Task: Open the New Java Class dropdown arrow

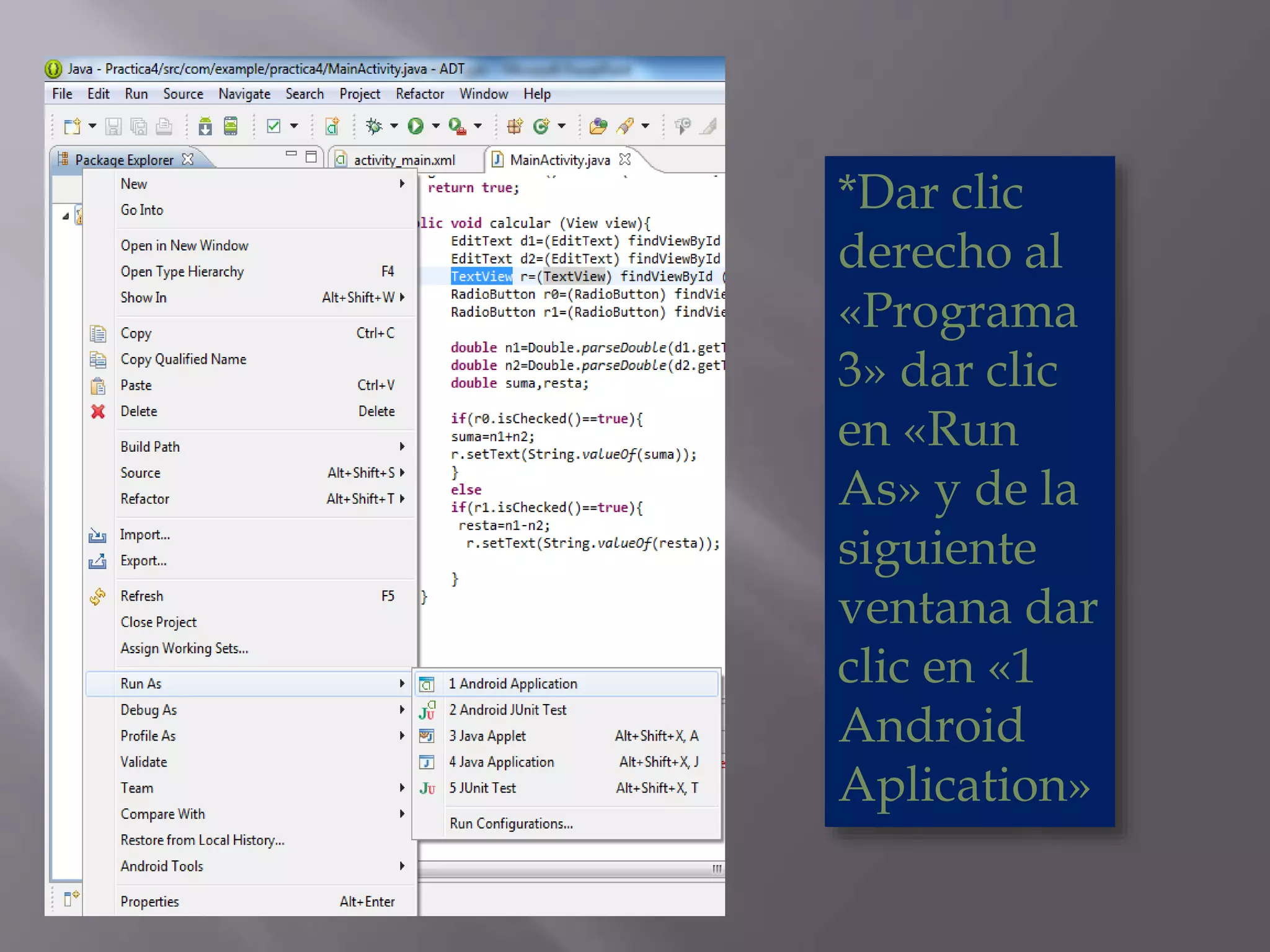Action: pyautogui.click(x=562, y=126)
